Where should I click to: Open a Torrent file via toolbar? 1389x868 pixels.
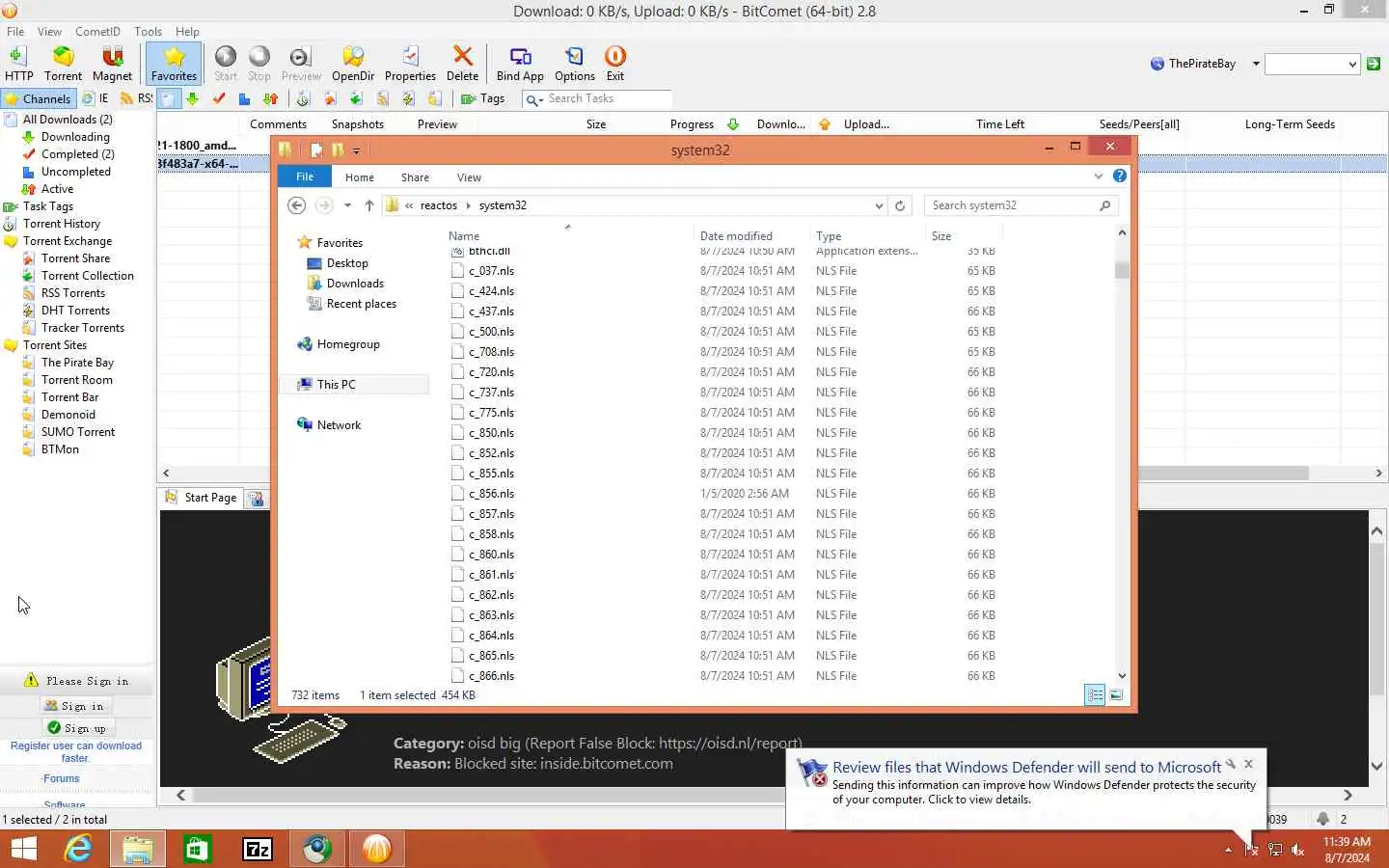pos(63,64)
